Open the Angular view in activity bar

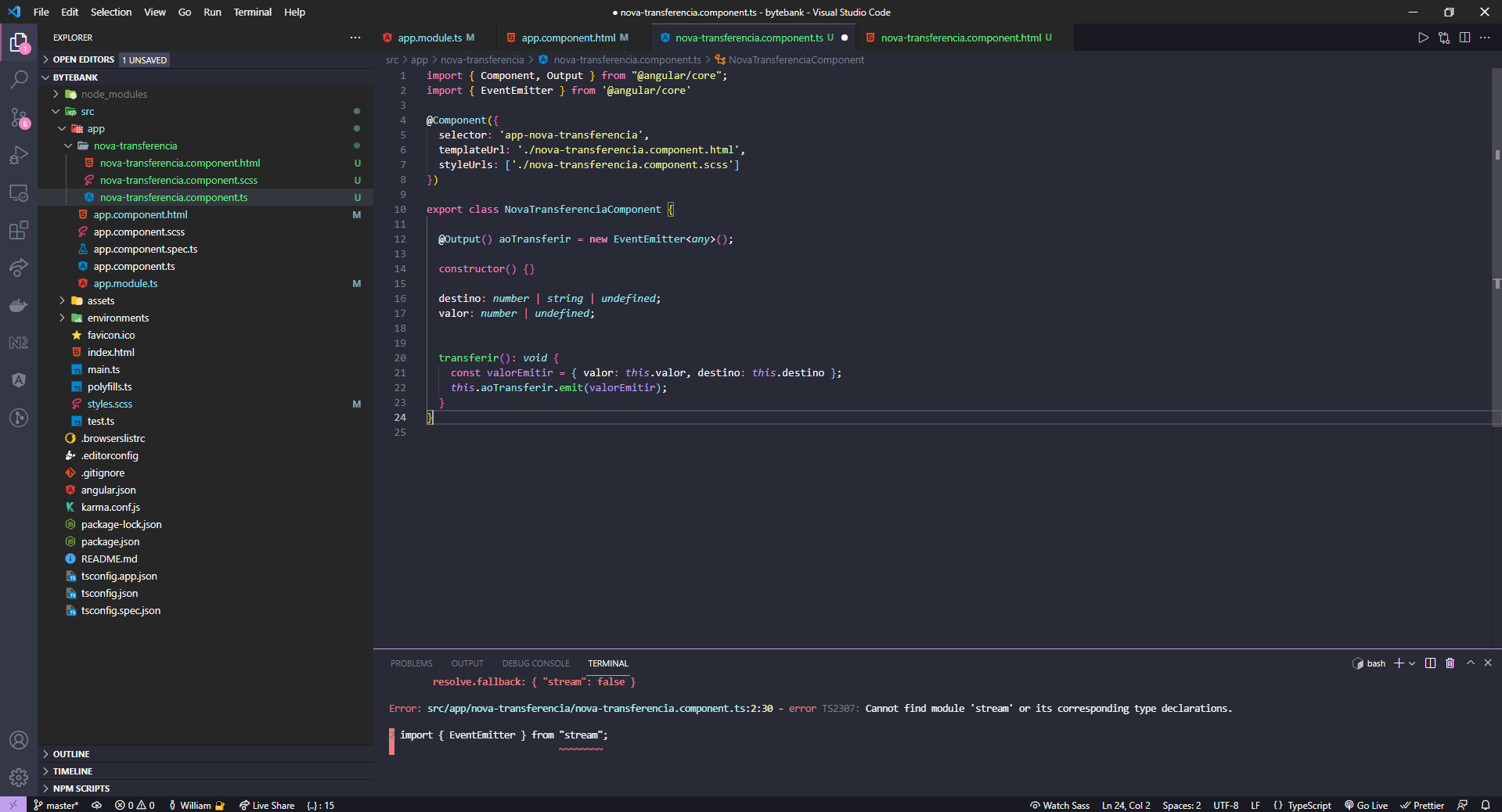19,380
